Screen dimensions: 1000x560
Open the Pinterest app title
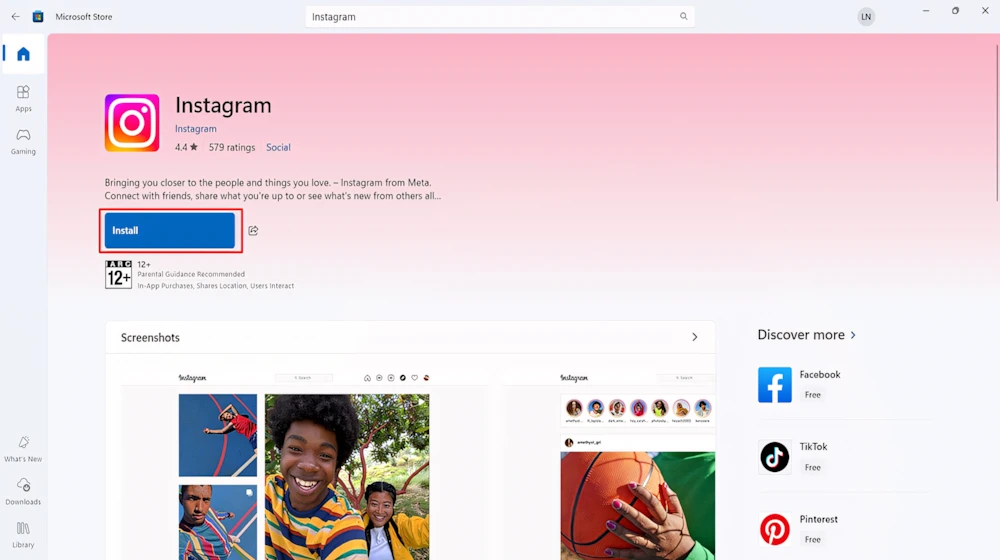pyautogui.click(x=818, y=519)
